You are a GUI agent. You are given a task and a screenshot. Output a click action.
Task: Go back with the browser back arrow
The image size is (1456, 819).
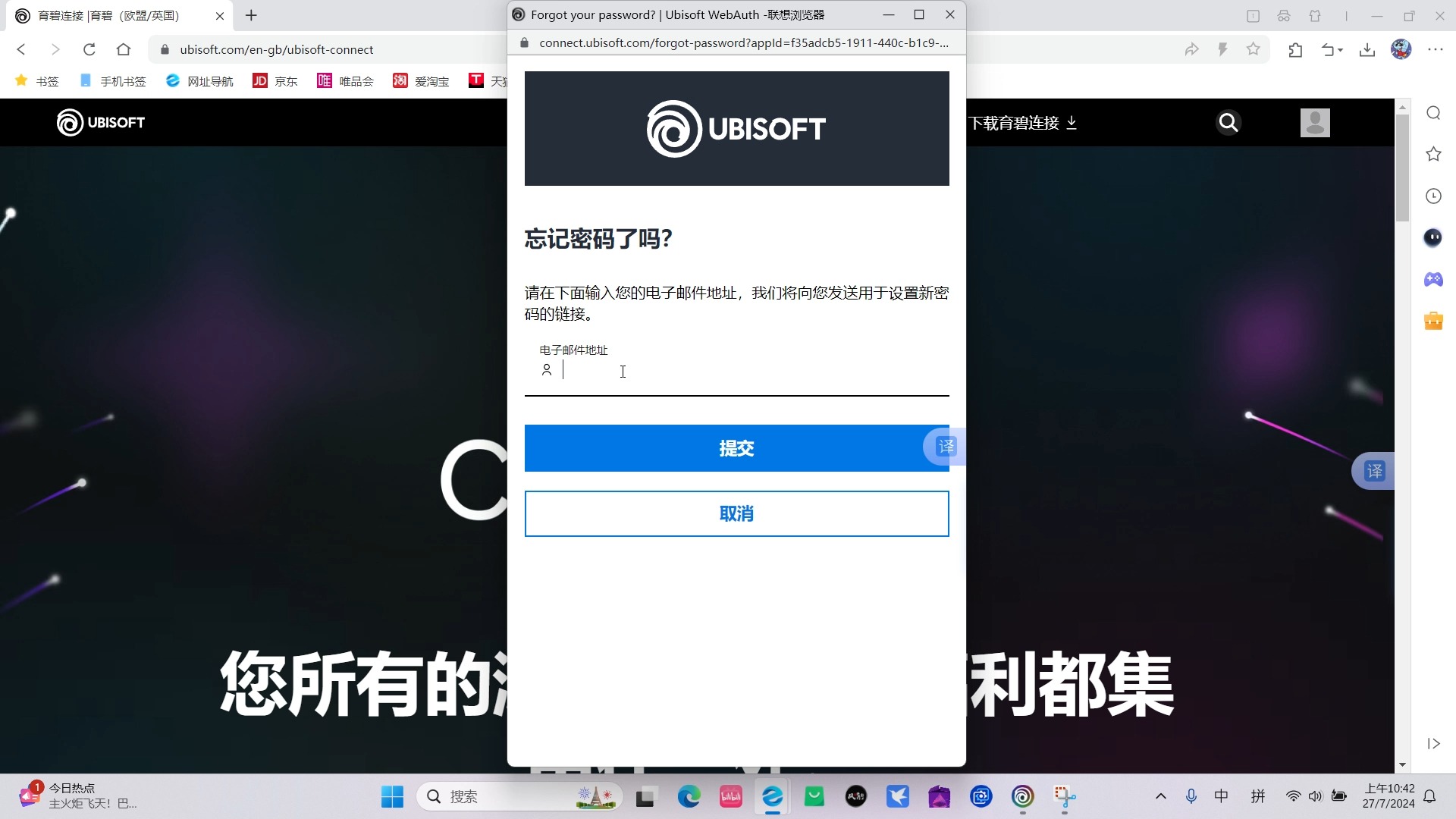coord(21,49)
